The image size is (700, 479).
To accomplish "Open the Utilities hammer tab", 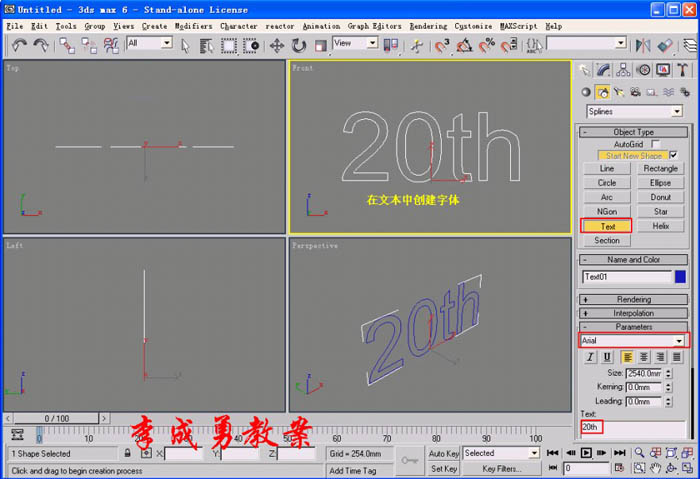I will click(682, 70).
